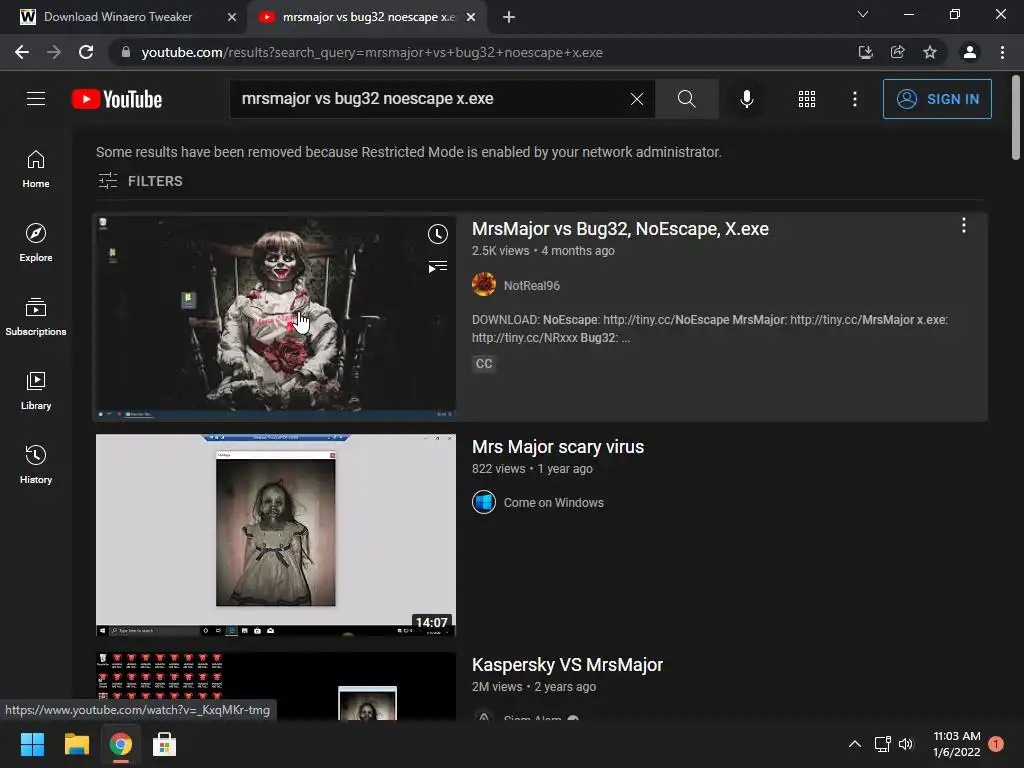Click Chrome icon in taskbar
The height and width of the screenshot is (768, 1024).
(x=120, y=744)
